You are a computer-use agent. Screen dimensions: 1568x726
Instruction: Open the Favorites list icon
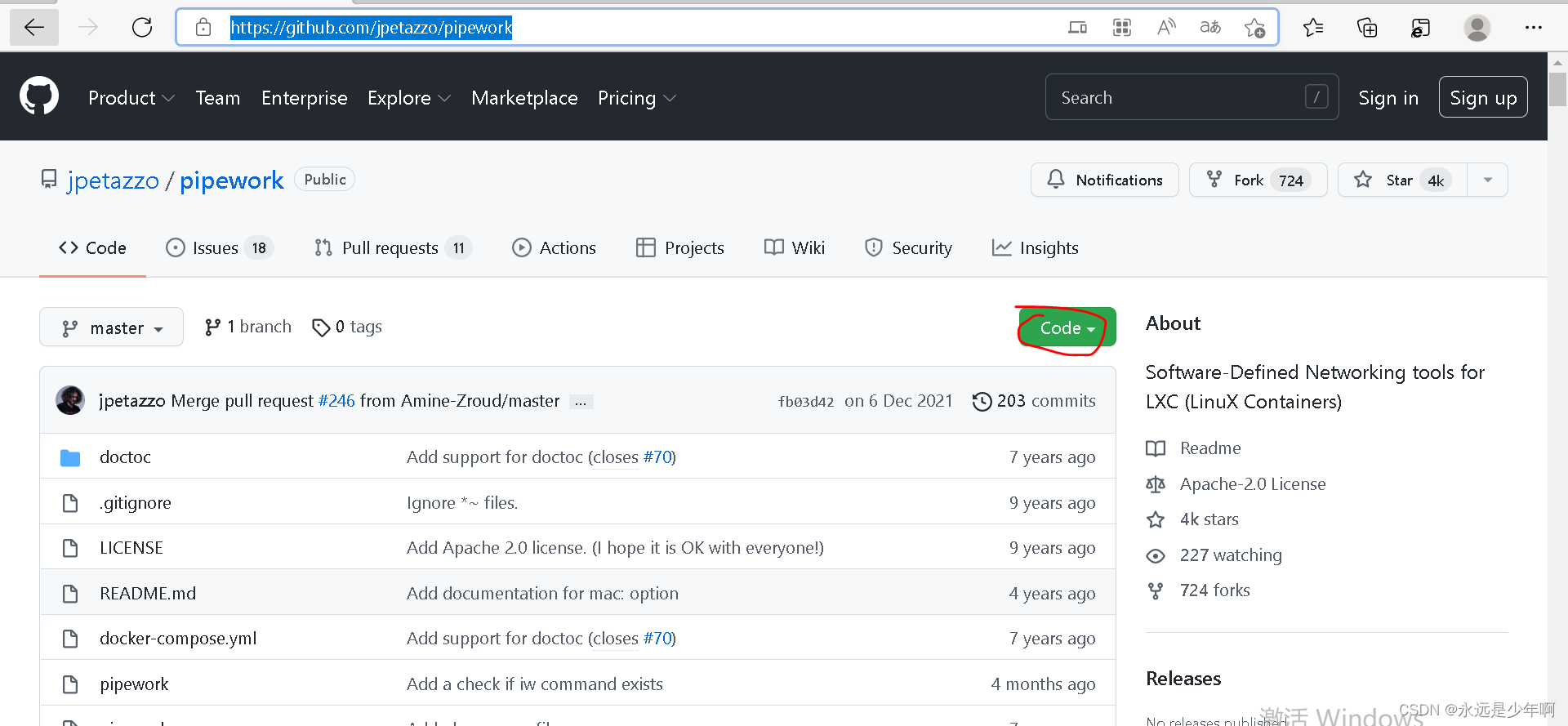click(1313, 28)
